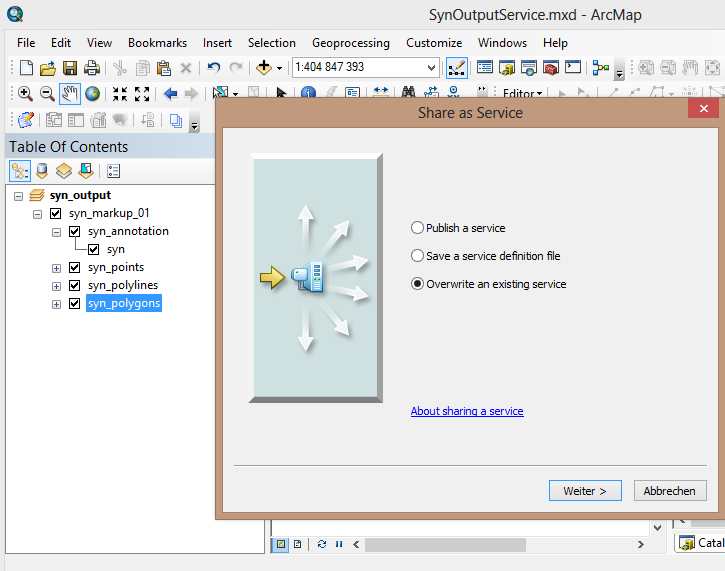Open the Editor toolbar icon
This screenshot has width=725, height=571.
coord(457,68)
